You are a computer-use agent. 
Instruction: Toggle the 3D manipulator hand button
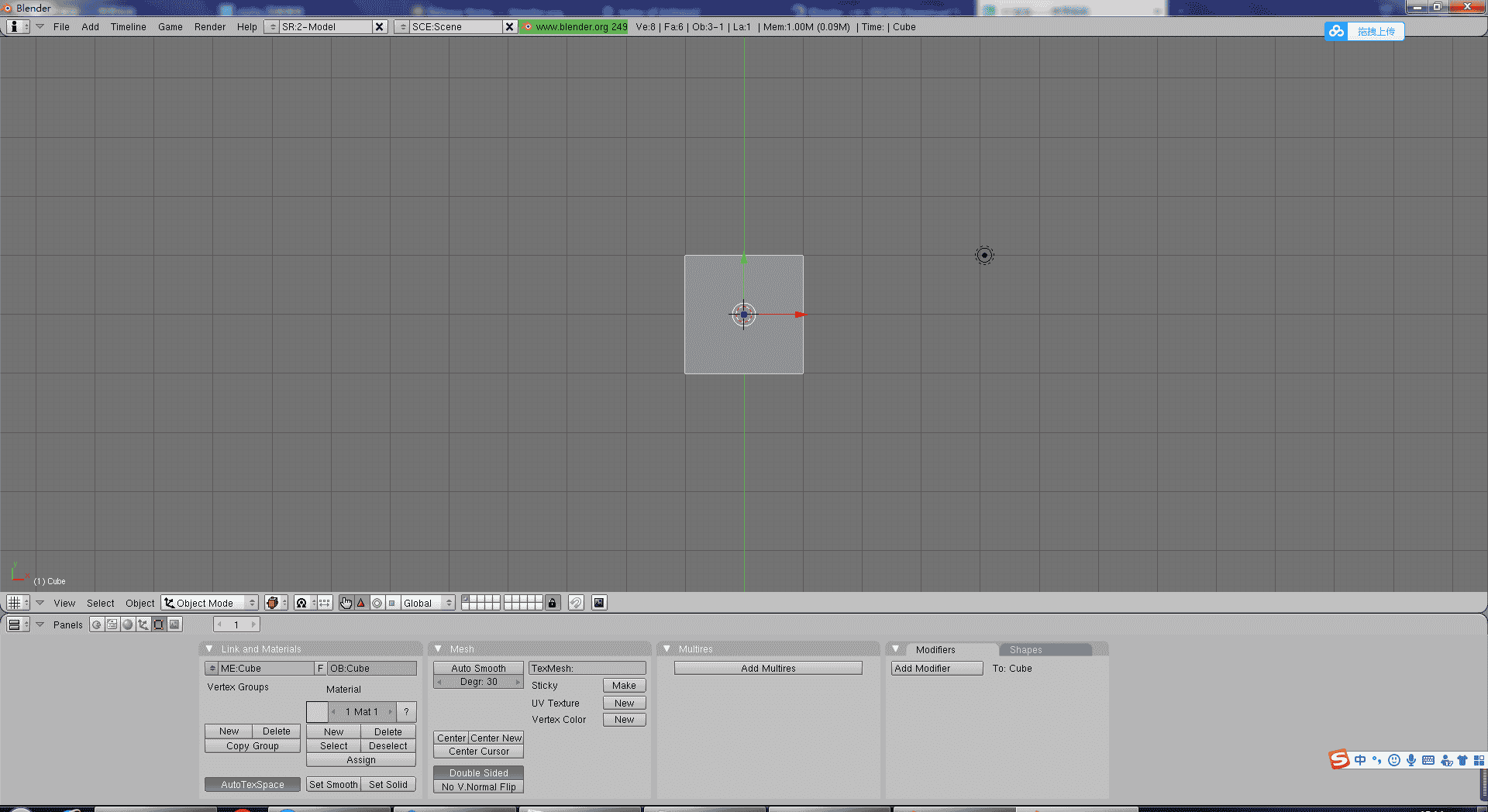click(346, 603)
